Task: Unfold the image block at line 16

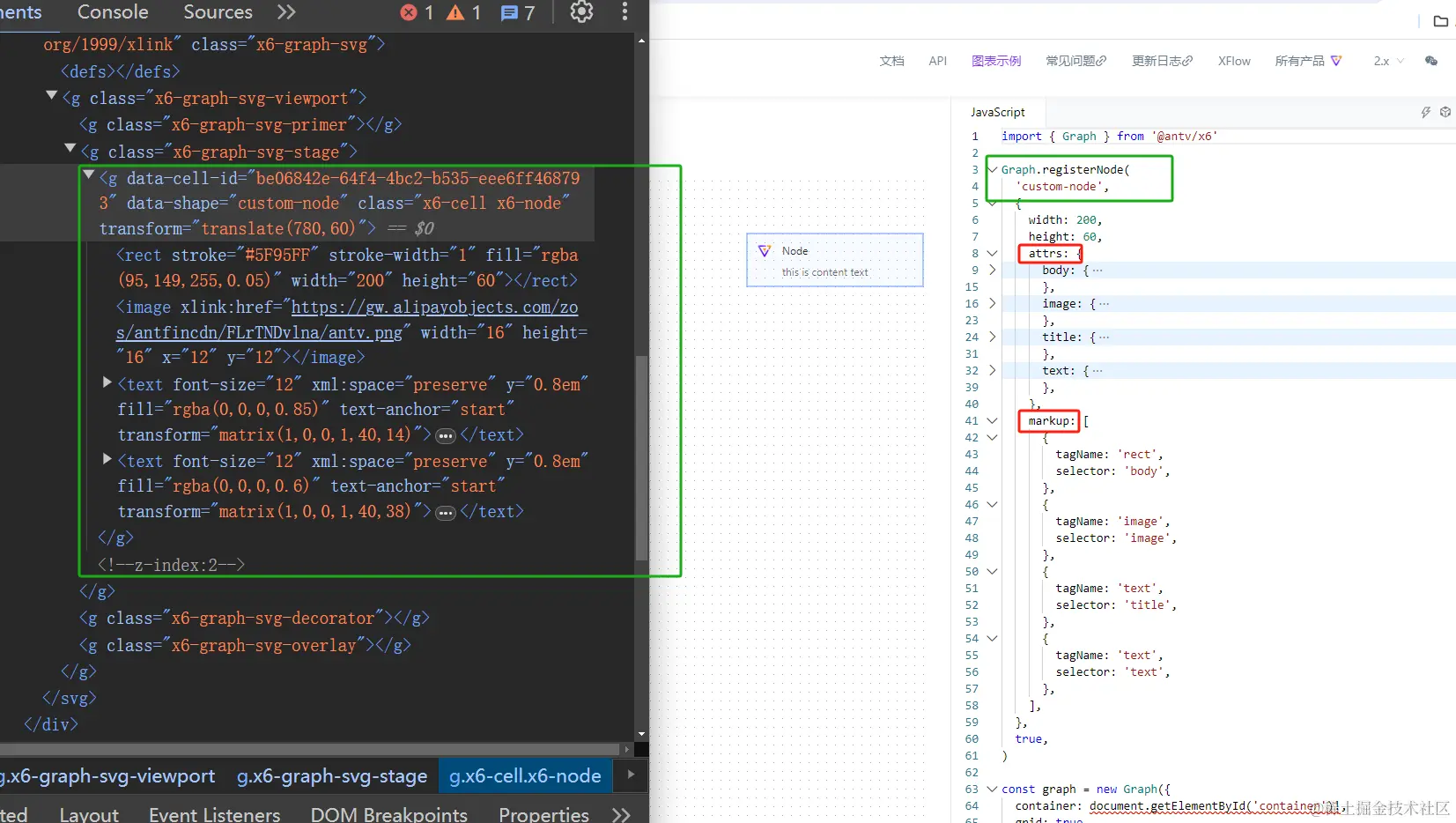Action: 993,304
